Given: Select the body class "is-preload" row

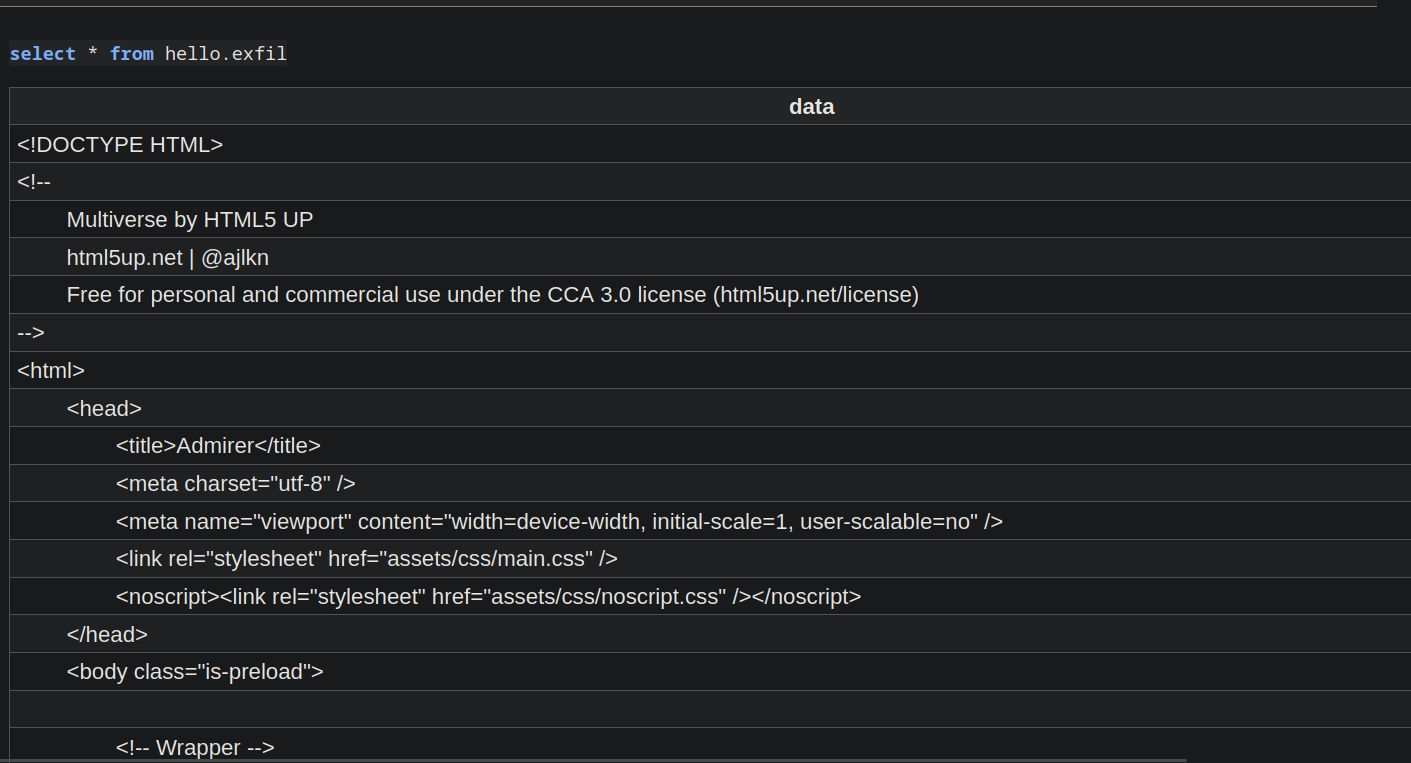Looking at the screenshot, I should 195,672.
